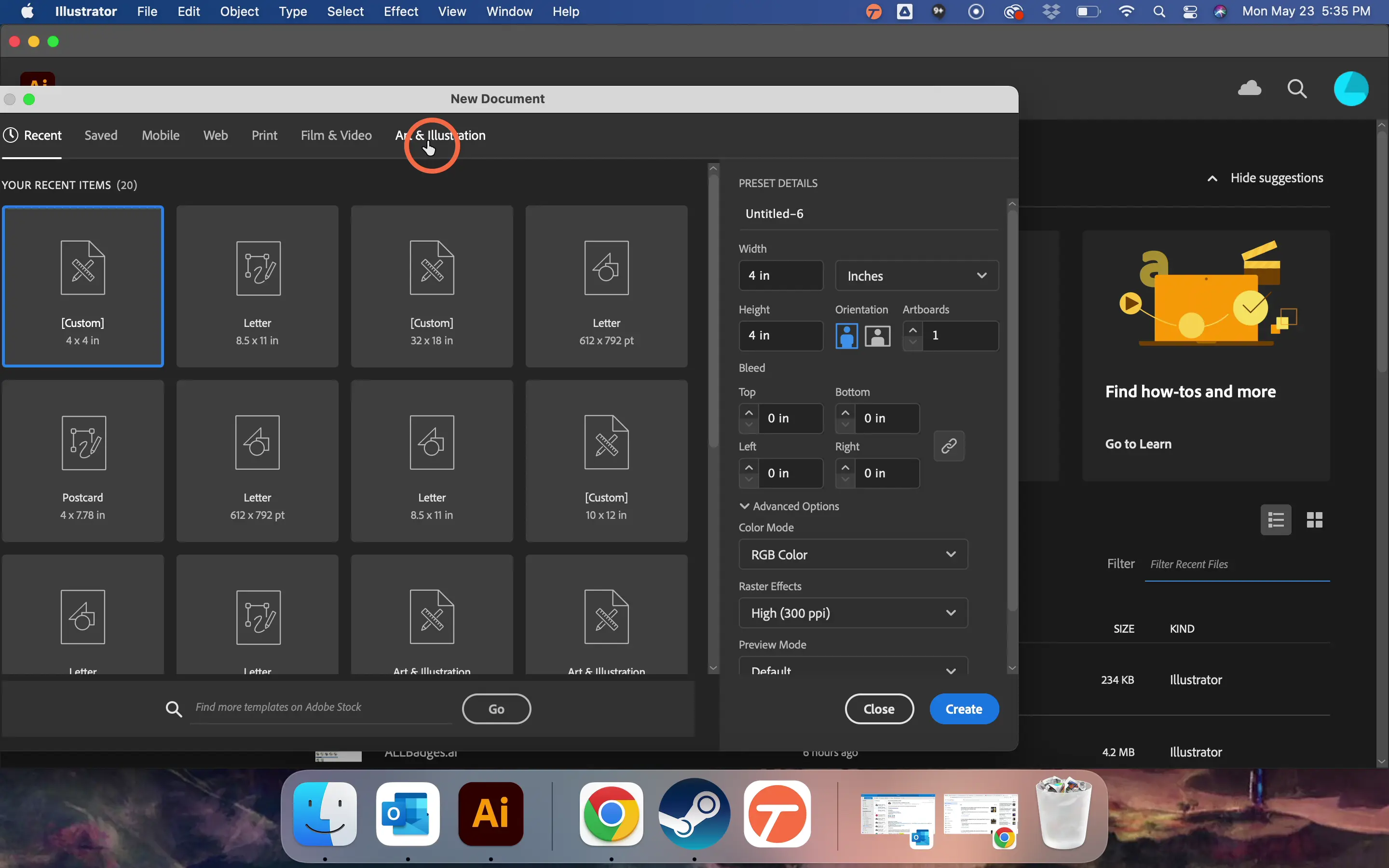This screenshot has height=868, width=1389.
Task: Open the user profile avatar
Action: pos(1350,89)
